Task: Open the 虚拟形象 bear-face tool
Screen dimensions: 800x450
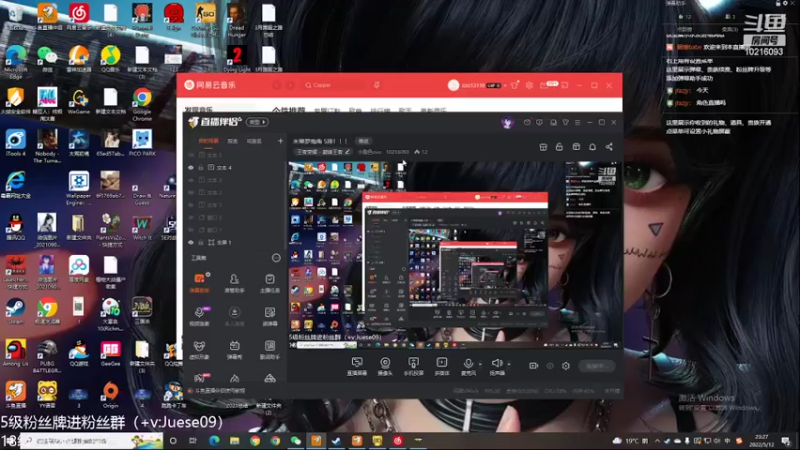Action: click(199, 349)
